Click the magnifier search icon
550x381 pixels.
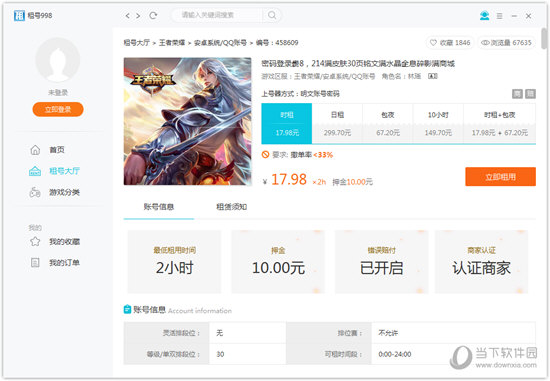(272, 15)
